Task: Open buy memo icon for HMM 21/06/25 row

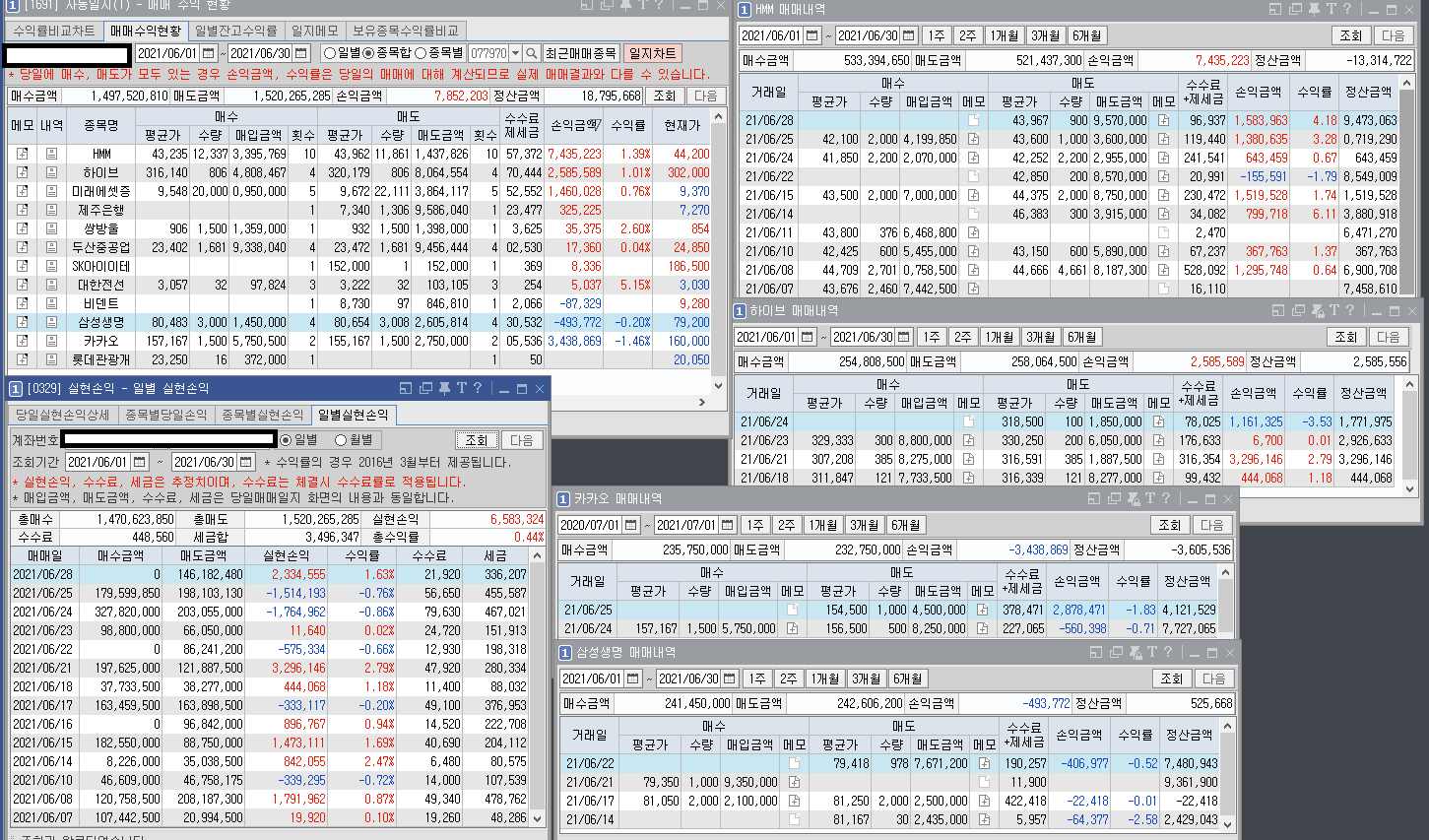Action: (x=973, y=139)
